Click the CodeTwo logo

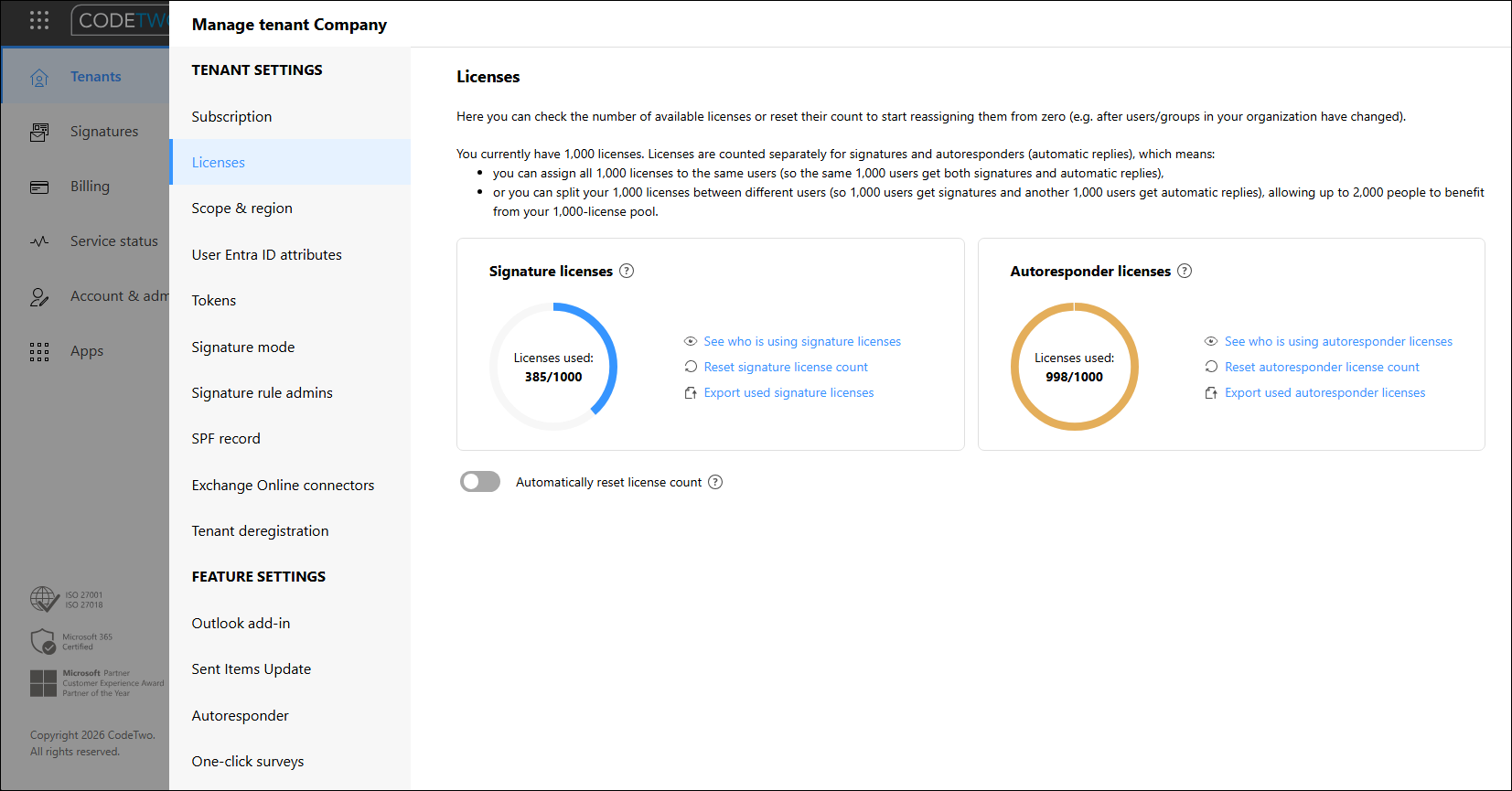tap(121, 20)
